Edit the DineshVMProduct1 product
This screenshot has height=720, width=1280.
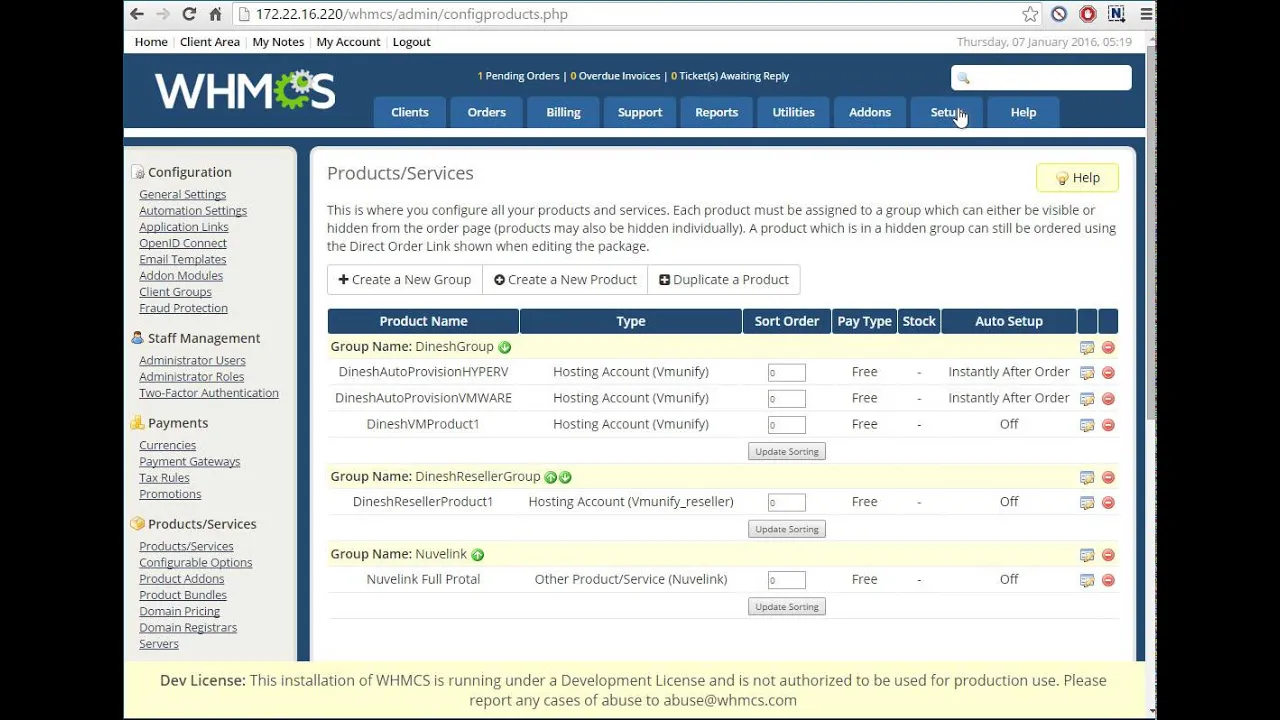tap(1087, 425)
